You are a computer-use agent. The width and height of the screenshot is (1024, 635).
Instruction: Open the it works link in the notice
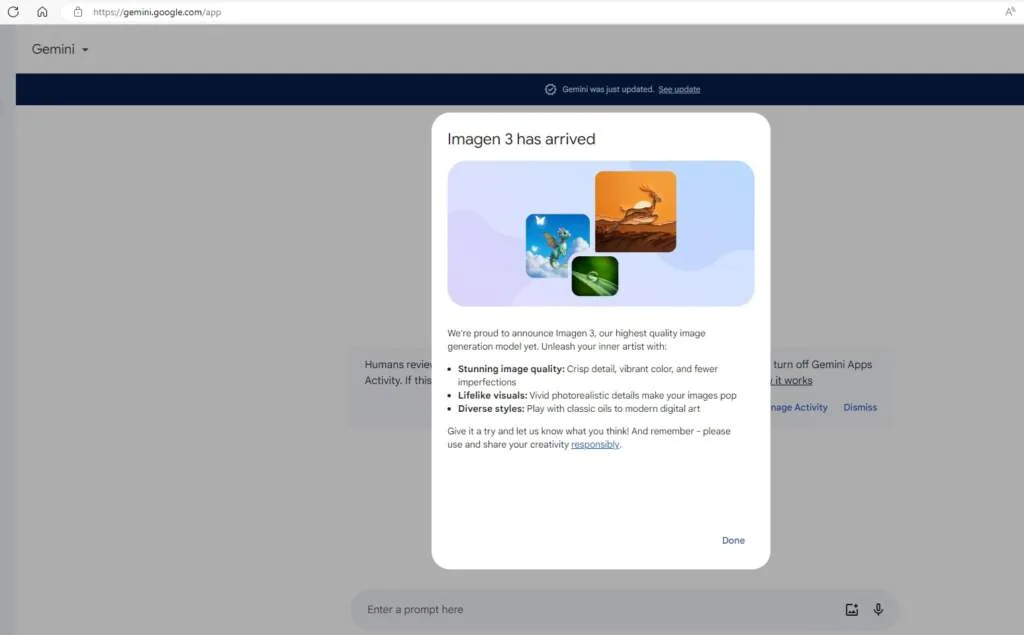click(792, 380)
